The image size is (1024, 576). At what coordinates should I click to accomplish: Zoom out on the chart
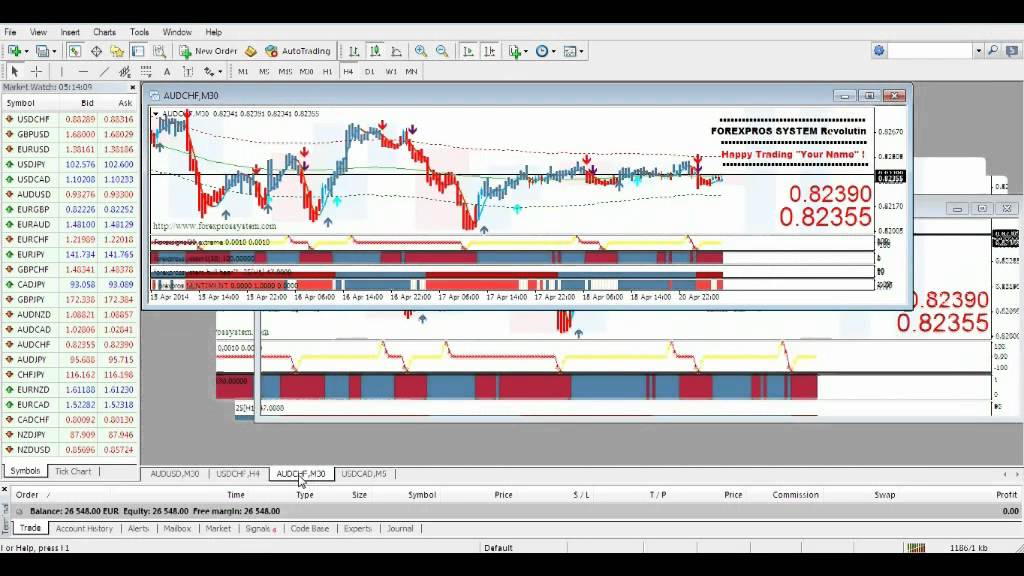(x=442, y=51)
